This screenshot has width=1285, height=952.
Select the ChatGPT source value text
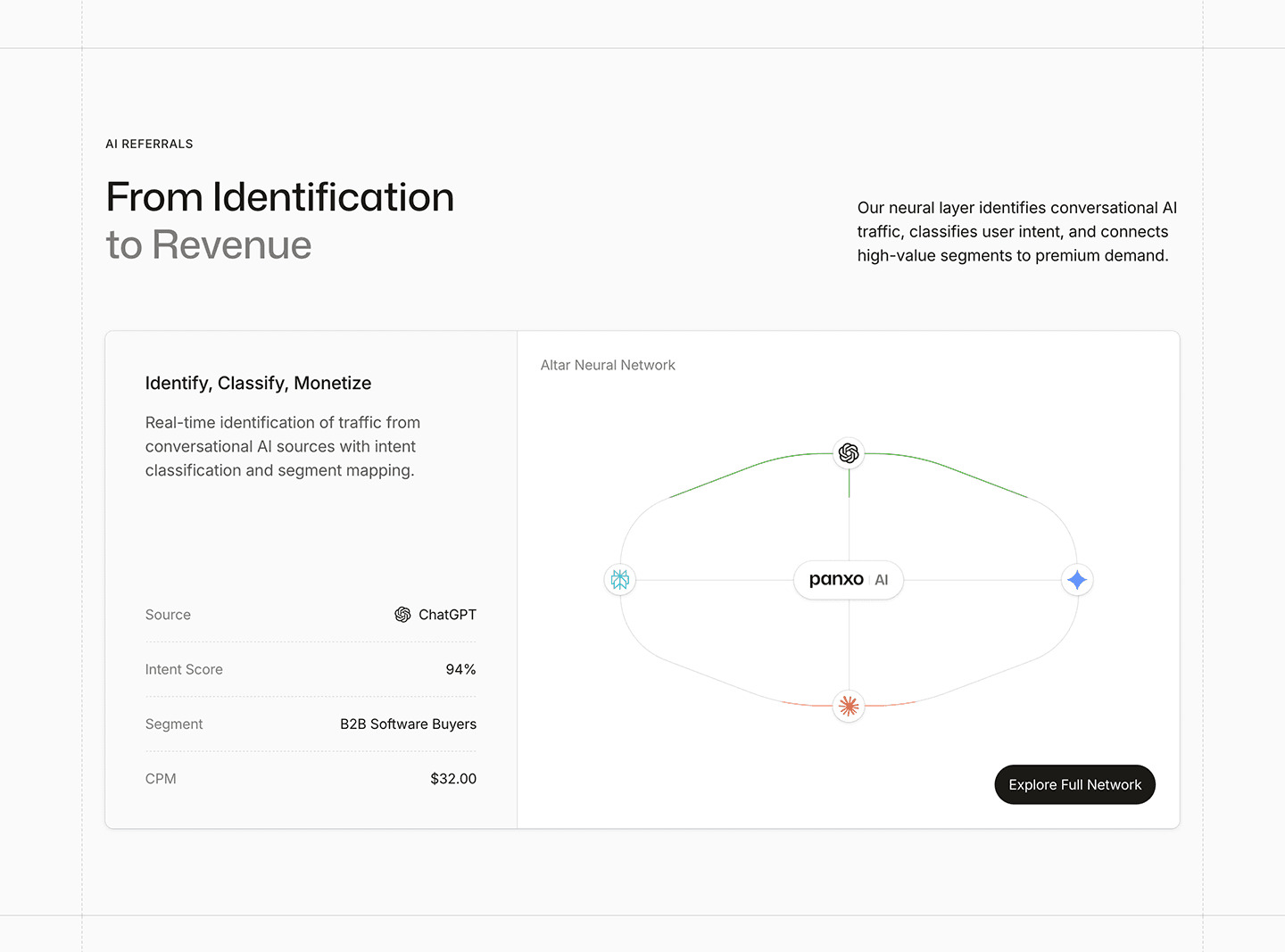coord(447,615)
